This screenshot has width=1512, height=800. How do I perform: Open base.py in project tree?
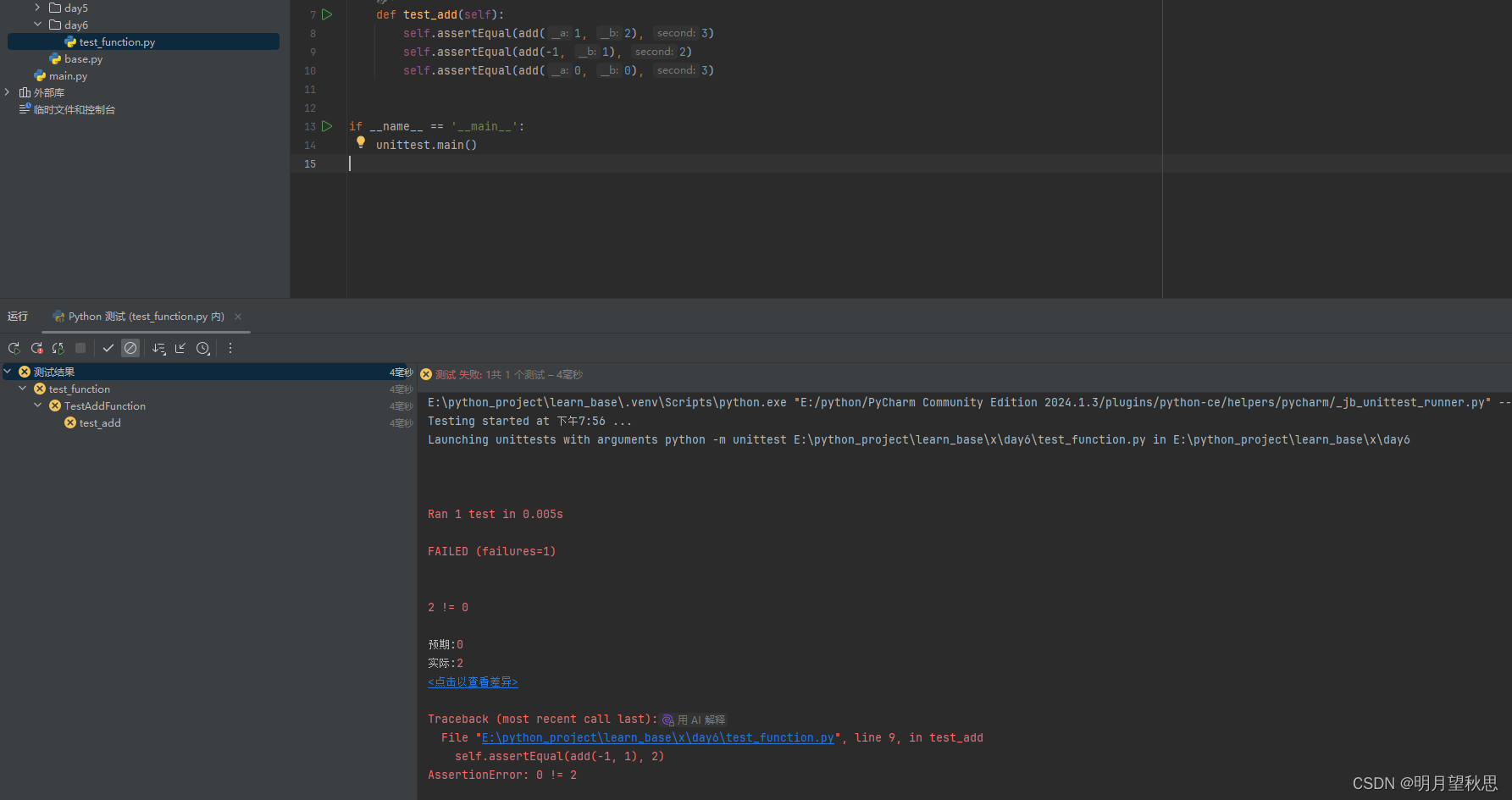(x=83, y=59)
